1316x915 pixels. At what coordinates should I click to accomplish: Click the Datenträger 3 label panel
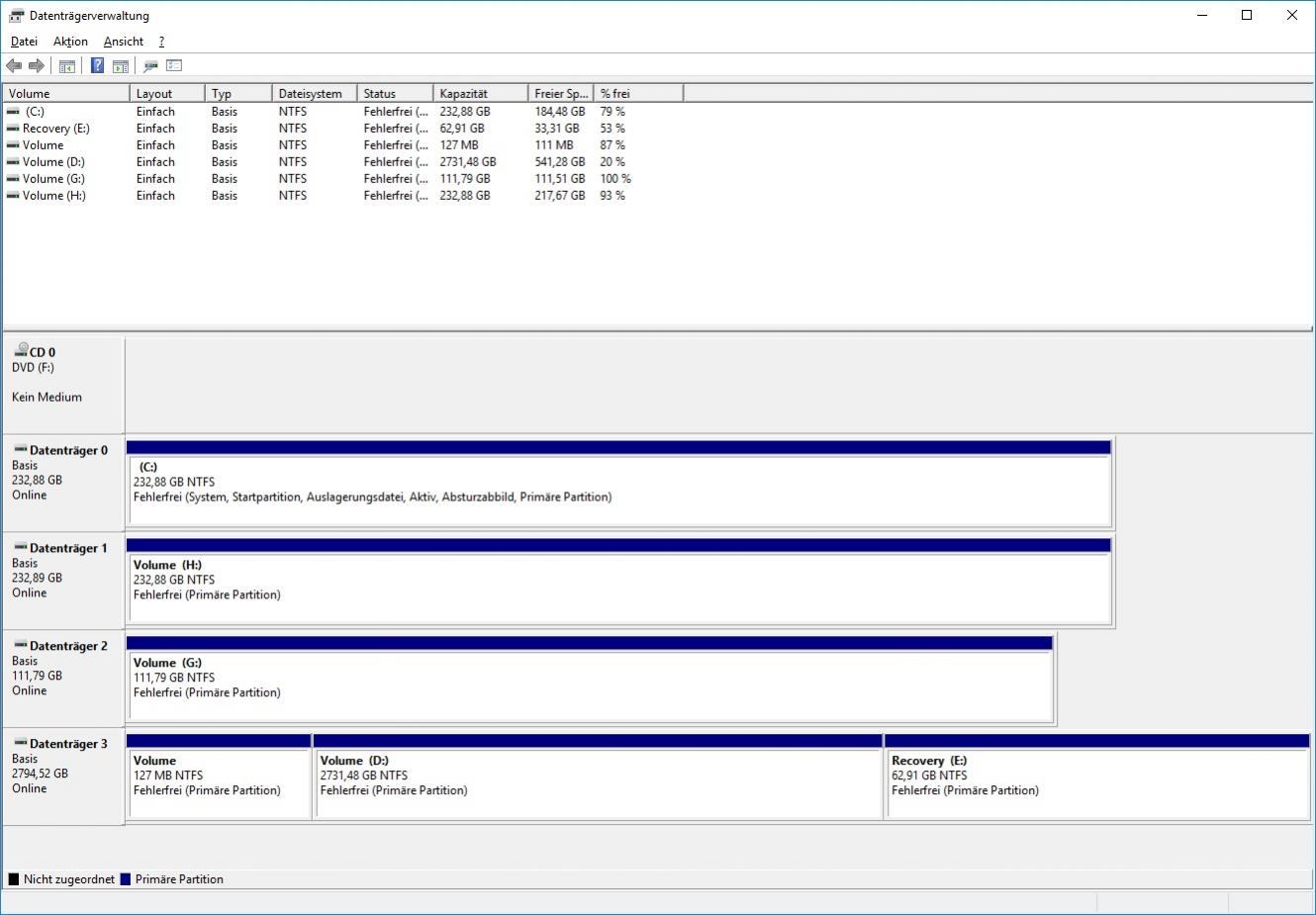63,778
